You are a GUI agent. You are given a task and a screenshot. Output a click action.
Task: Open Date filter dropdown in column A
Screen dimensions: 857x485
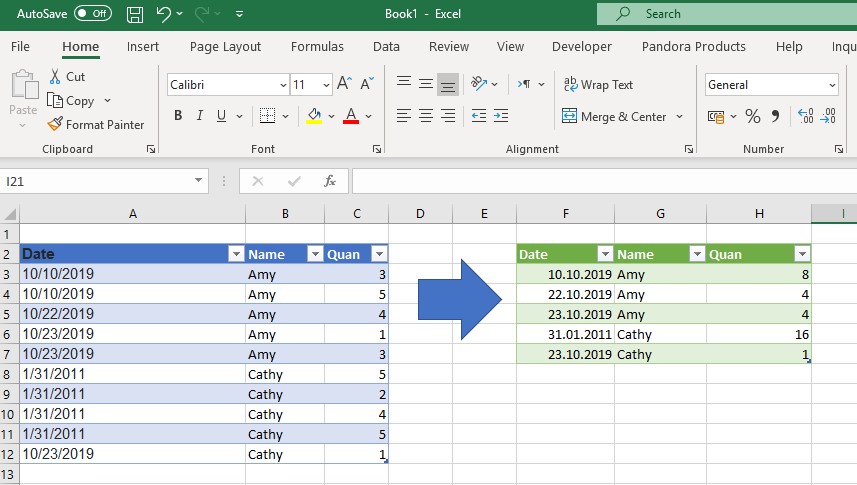click(x=236, y=254)
